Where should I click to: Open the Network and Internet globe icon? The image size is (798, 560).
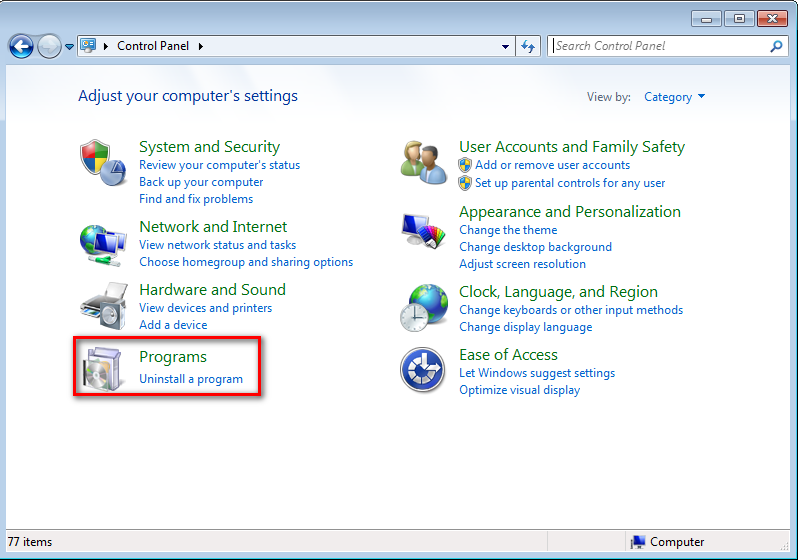pyautogui.click(x=103, y=245)
